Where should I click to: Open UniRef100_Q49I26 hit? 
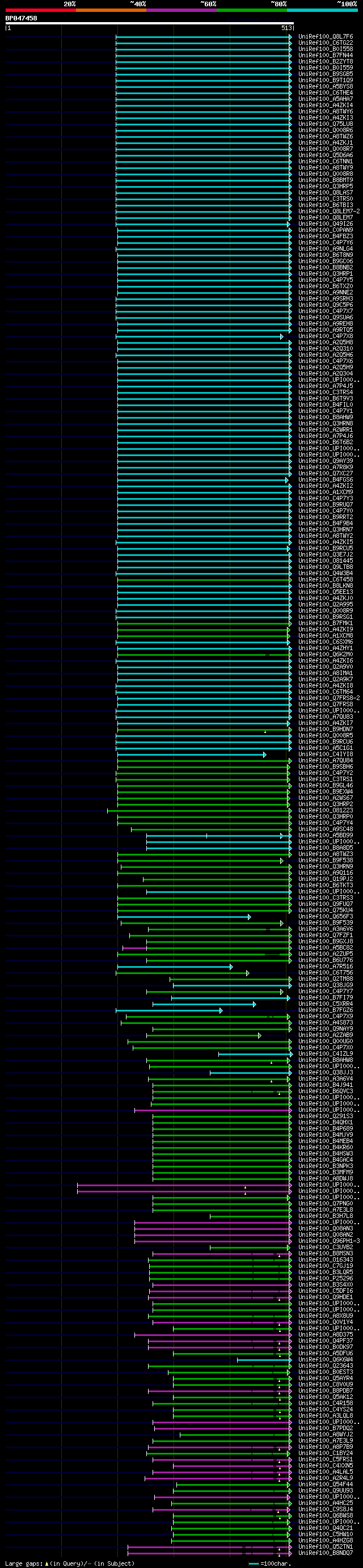[325, 224]
